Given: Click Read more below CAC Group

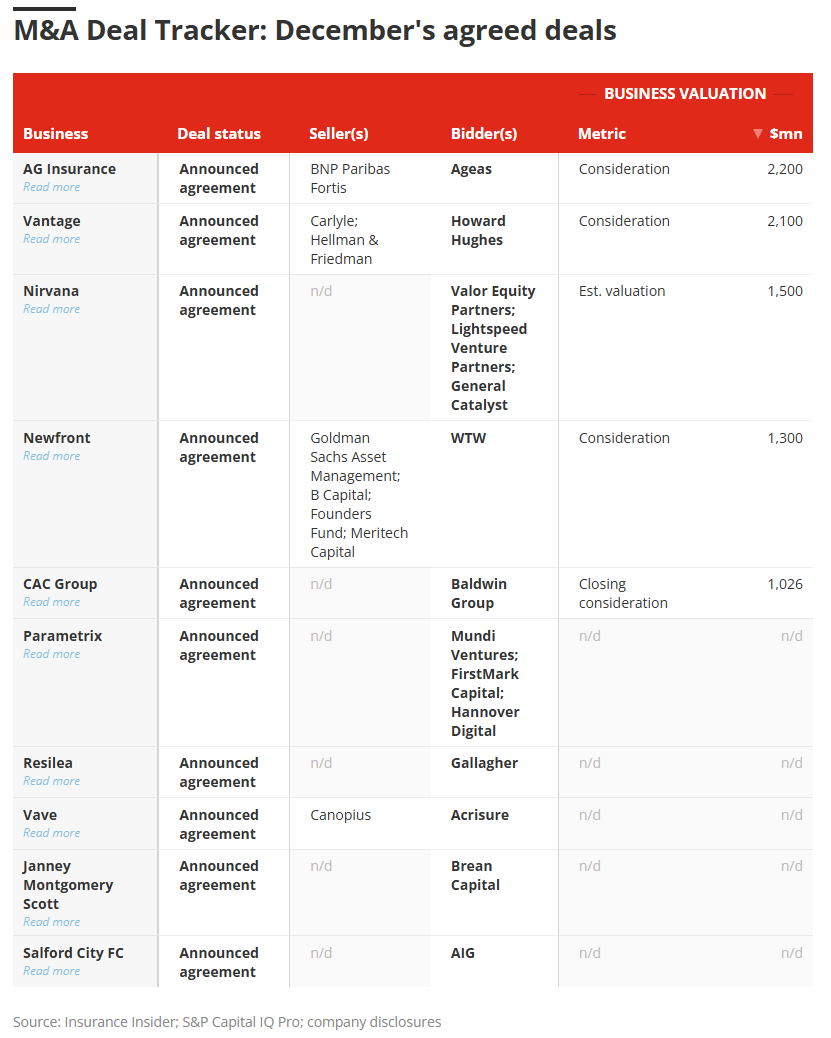Looking at the screenshot, I should [52, 602].
